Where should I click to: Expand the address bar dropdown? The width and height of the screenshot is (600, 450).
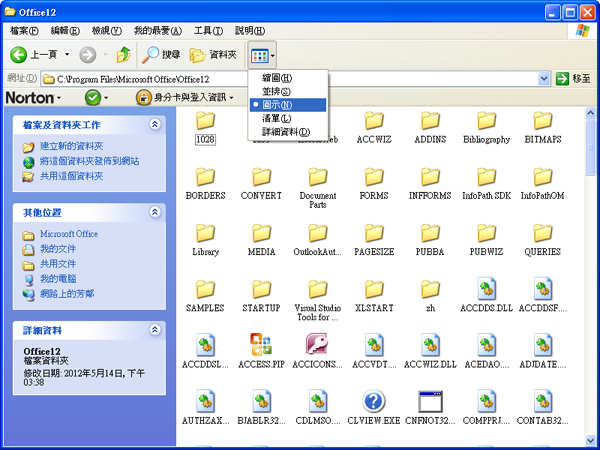coord(544,79)
